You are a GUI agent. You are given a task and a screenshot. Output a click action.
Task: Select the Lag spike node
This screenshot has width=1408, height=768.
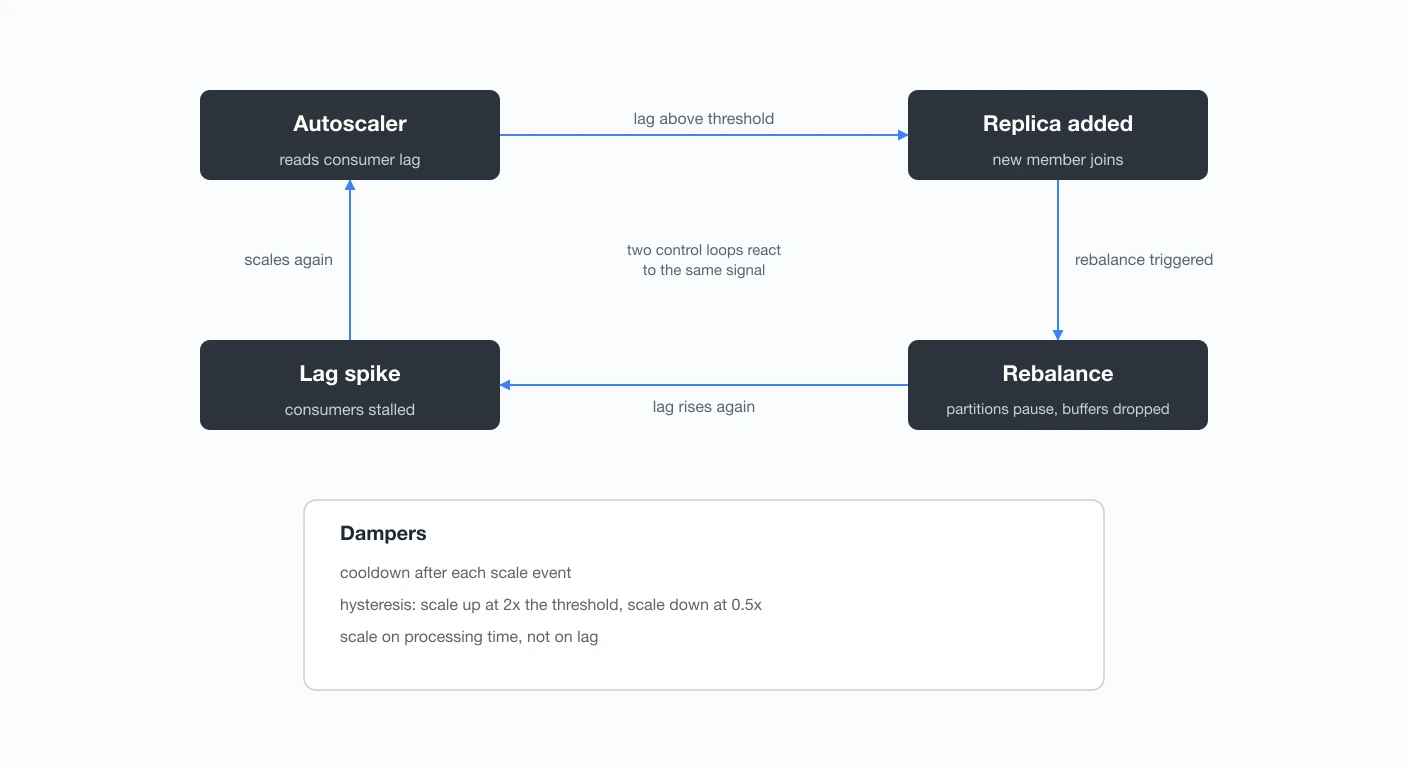tap(350, 385)
